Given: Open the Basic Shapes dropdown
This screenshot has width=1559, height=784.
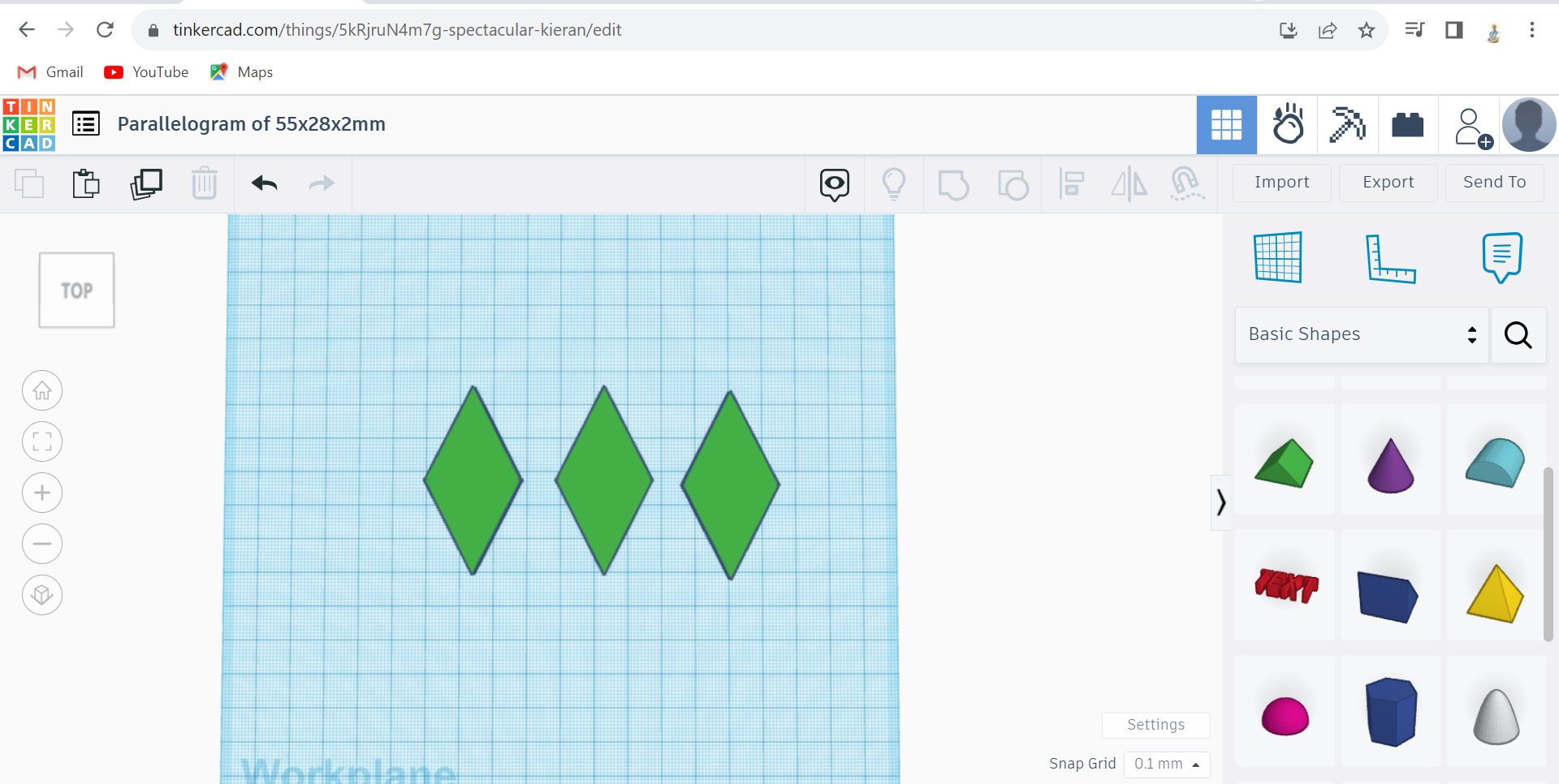Looking at the screenshot, I should click(x=1360, y=334).
